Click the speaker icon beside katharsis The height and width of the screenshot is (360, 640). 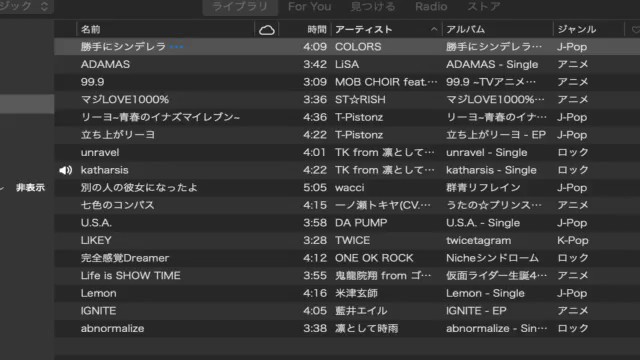coord(65,170)
